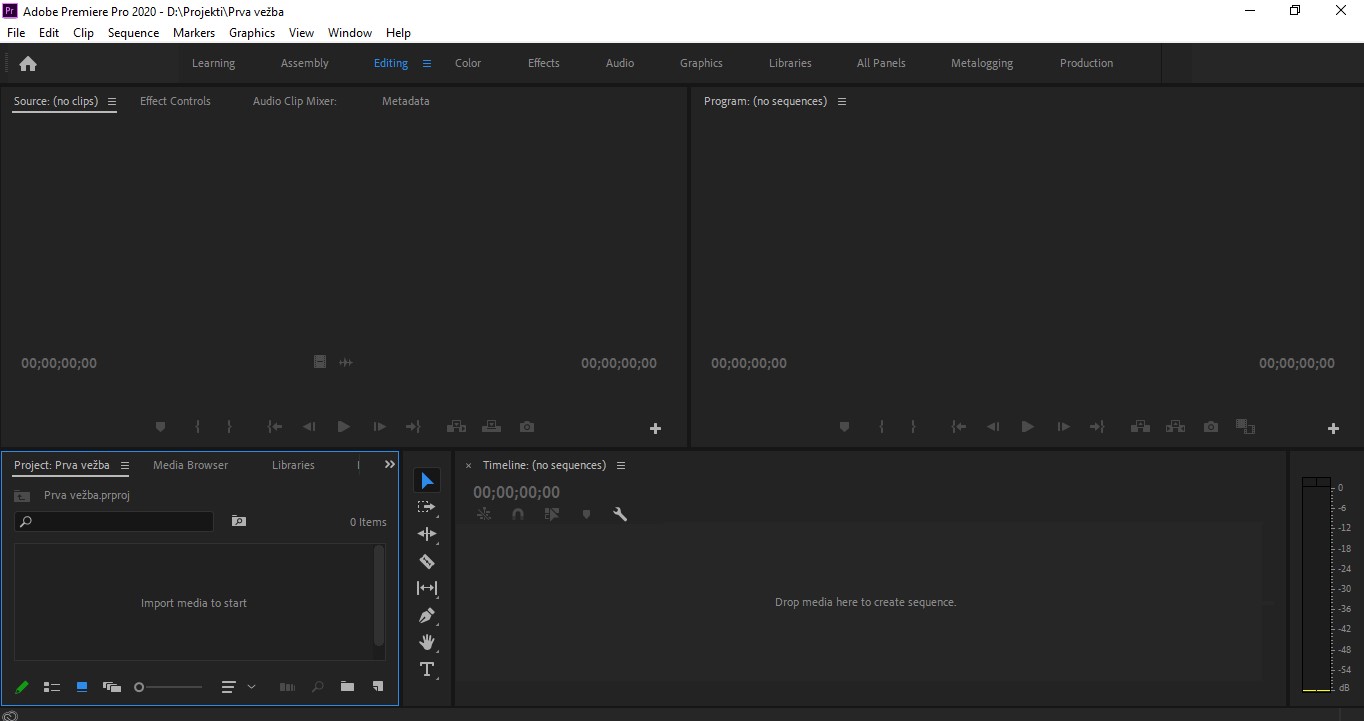Switch to Audio workspace
This screenshot has height=721, width=1364.
620,63
